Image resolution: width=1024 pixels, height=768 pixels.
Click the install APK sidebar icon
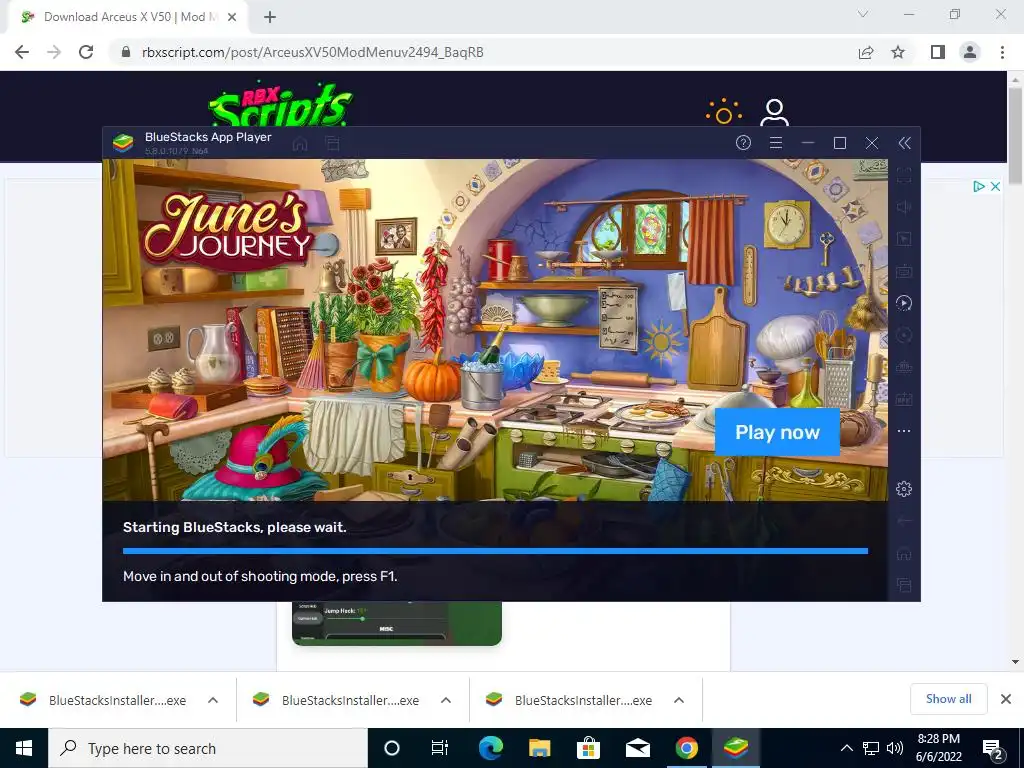click(904, 399)
